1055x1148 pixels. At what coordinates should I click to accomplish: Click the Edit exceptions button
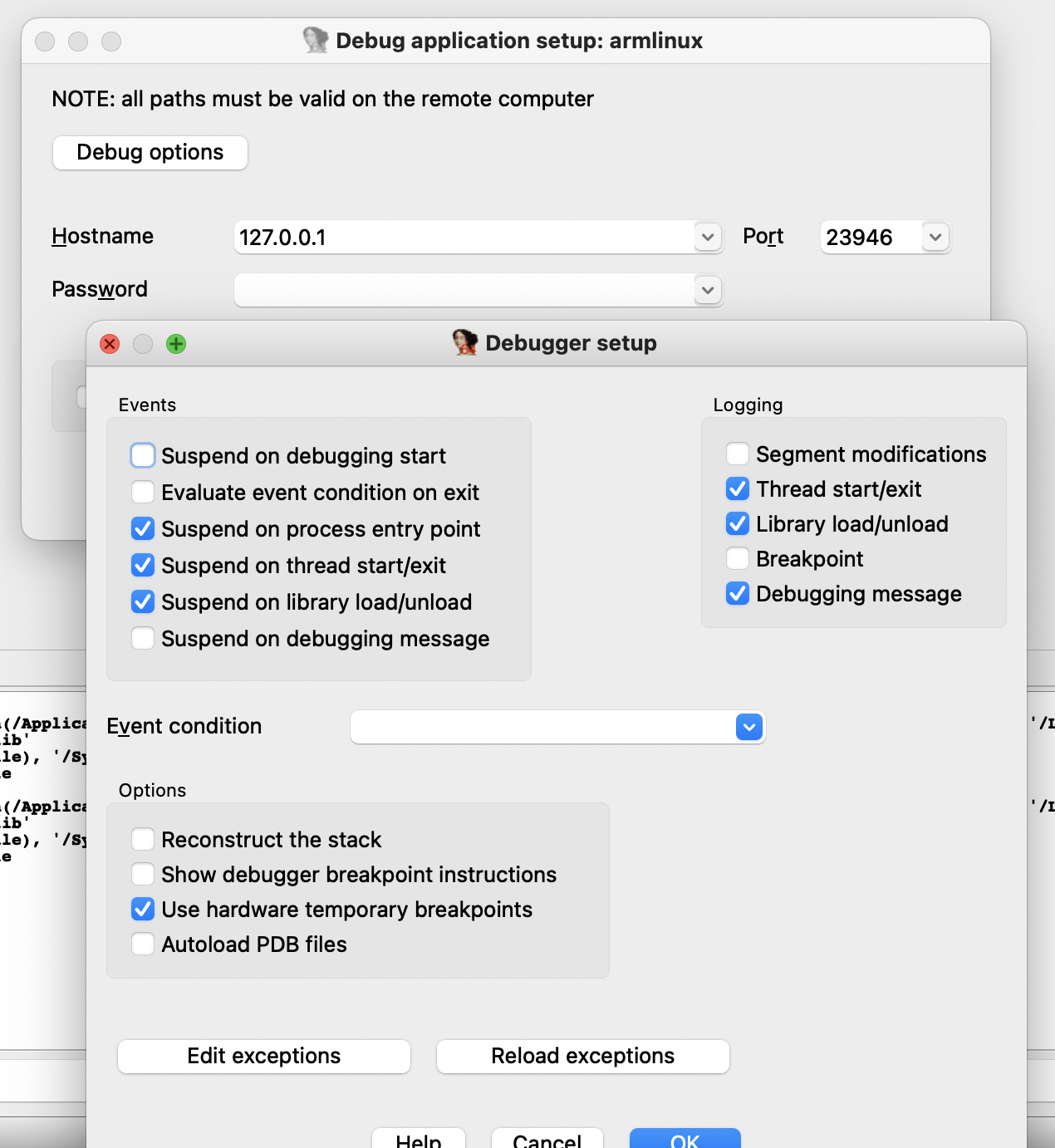click(x=264, y=1056)
